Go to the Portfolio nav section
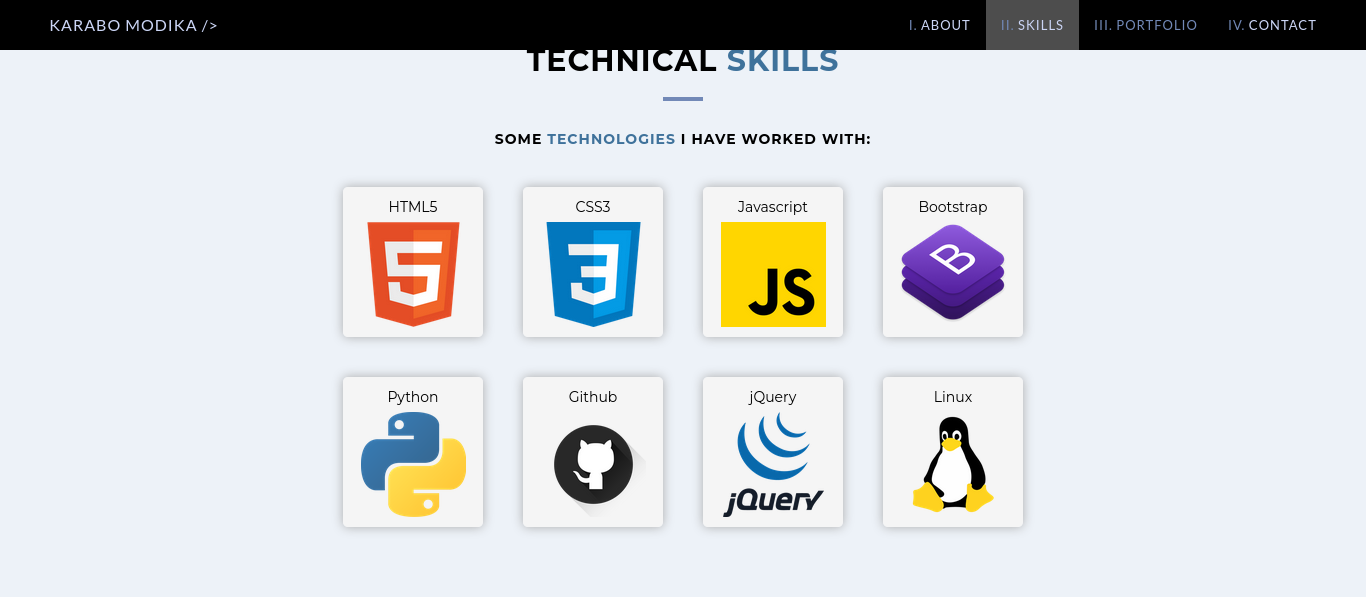 pos(1146,25)
